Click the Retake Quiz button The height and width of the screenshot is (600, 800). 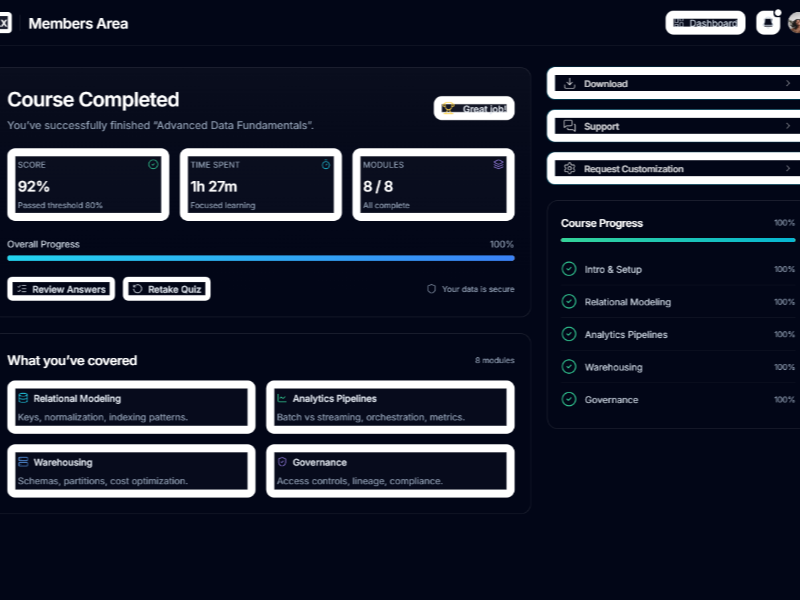pos(167,289)
